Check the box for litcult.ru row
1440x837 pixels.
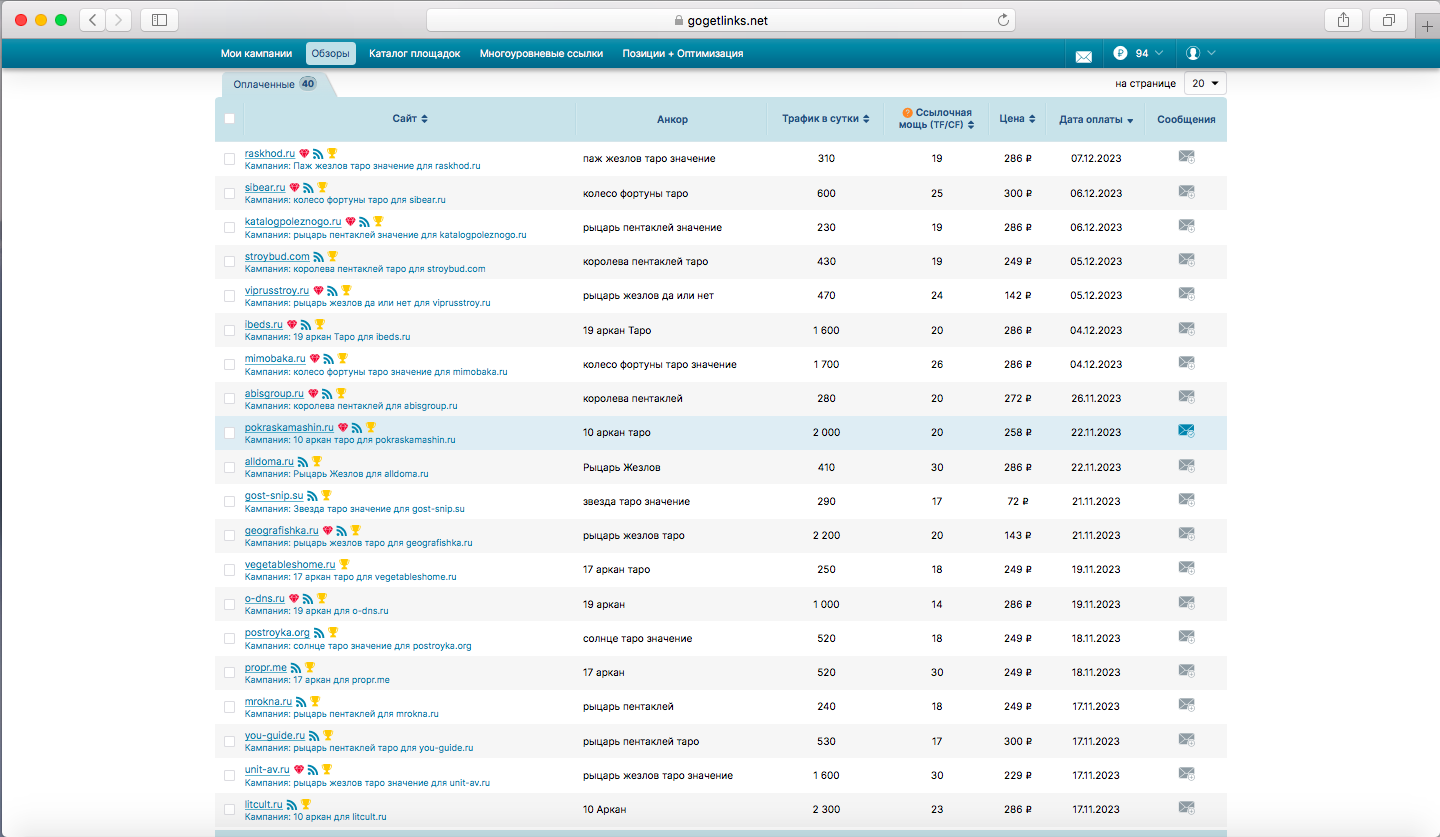[x=229, y=809]
